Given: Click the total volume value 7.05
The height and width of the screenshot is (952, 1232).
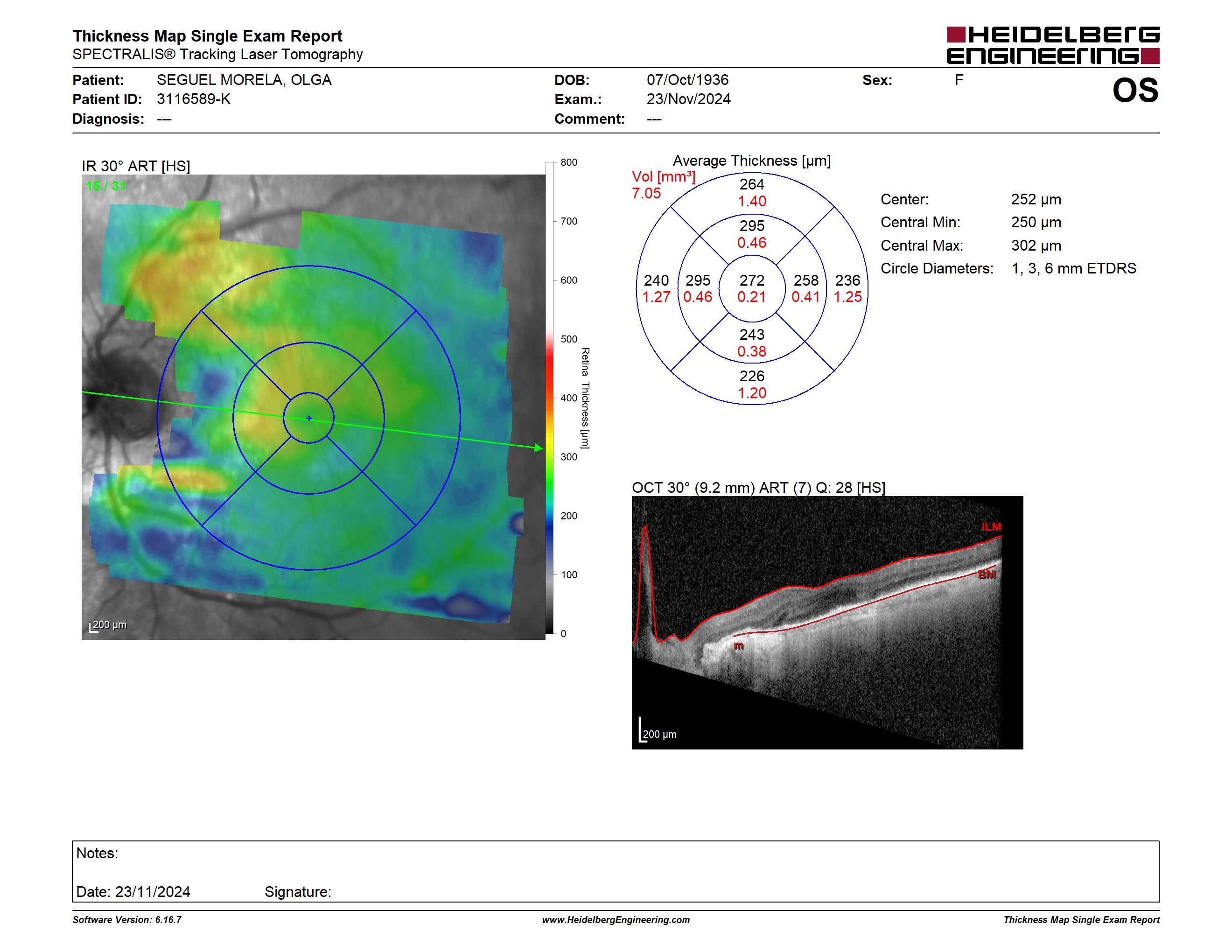Looking at the screenshot, I should [x=646, y=194].
